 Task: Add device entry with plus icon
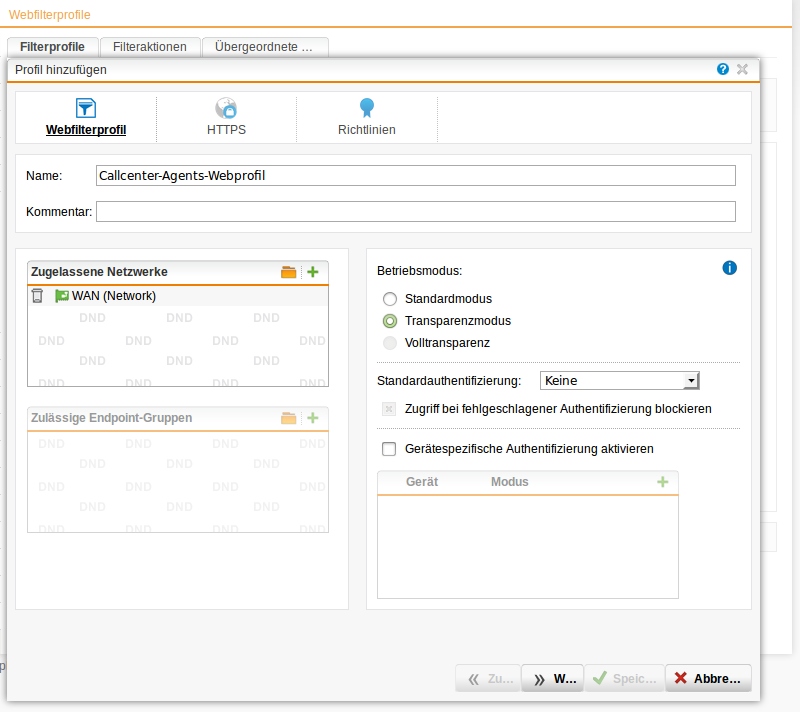point(662,482)
